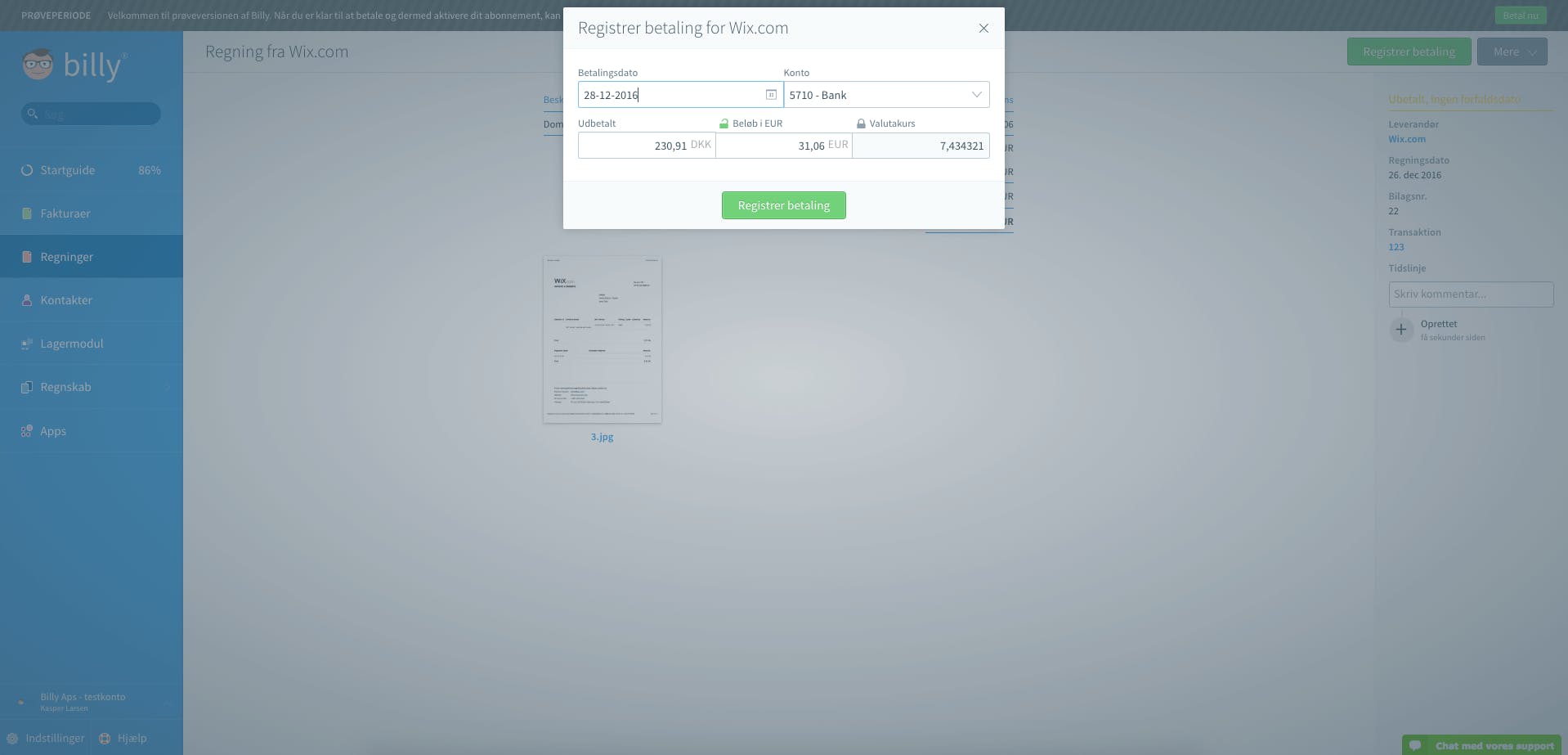The height and width of the screenshot is (755, 1568).
Task: Click the Kontakter person icon
Action: pyautogui.click(x=27, y=300)
